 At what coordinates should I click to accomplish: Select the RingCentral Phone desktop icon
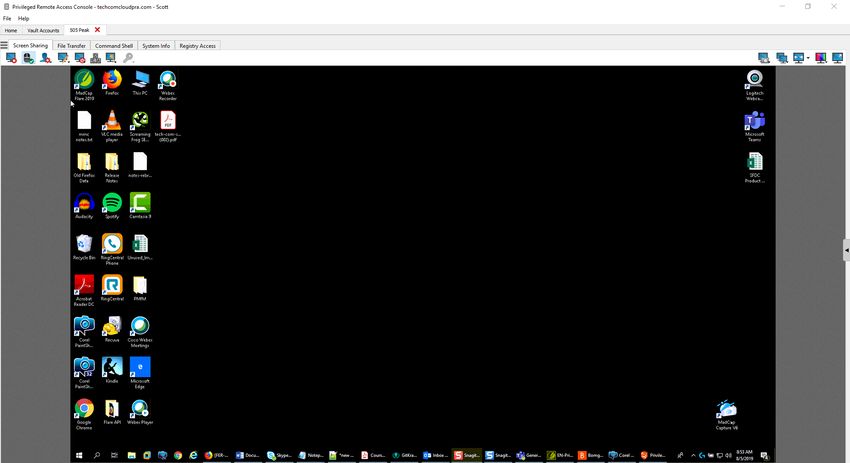(x=112, y=249)
